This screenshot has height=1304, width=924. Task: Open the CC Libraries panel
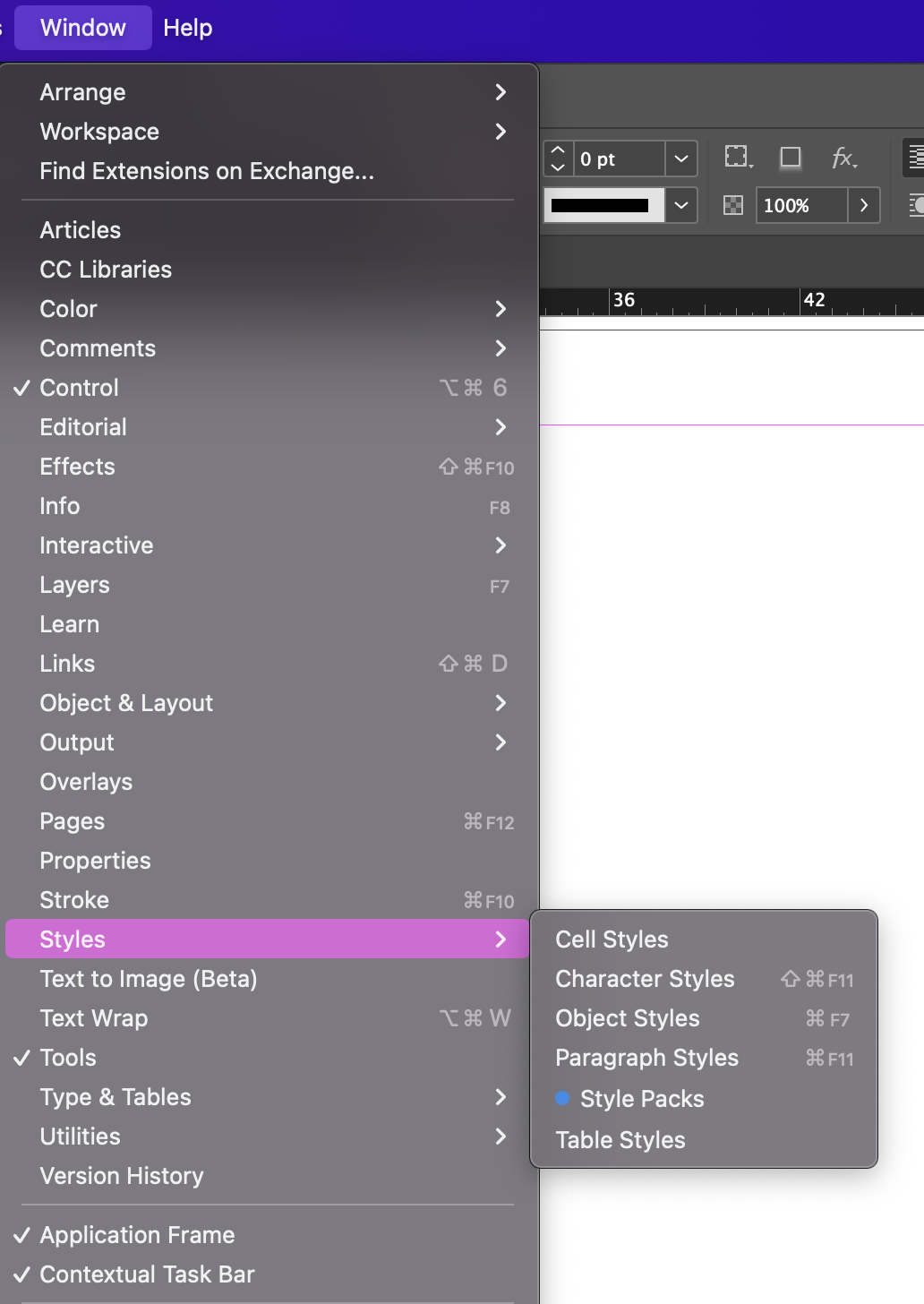(x=269, y=270)
